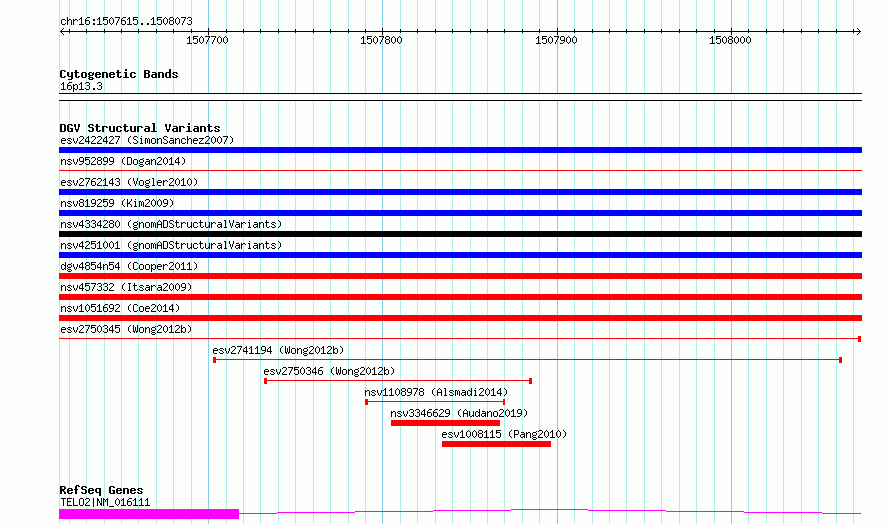Click the 1507800 ruler position label
This screenshot has height=524, width=890.
tap(381, 40)
